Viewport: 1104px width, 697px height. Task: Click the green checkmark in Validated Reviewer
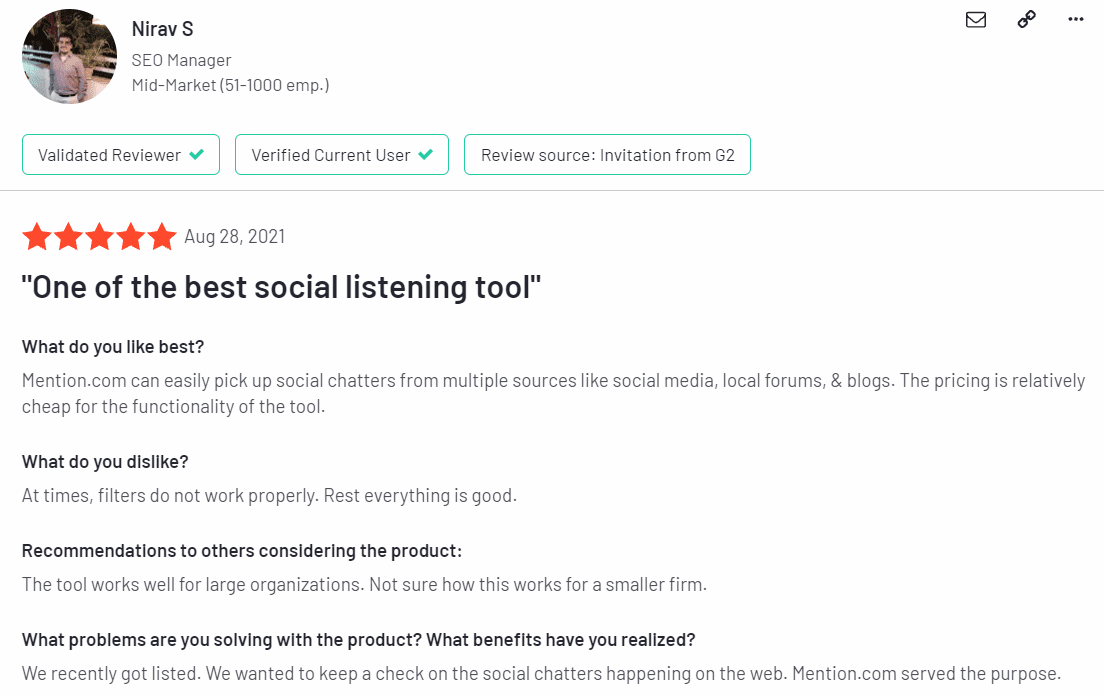pos(197,154)
